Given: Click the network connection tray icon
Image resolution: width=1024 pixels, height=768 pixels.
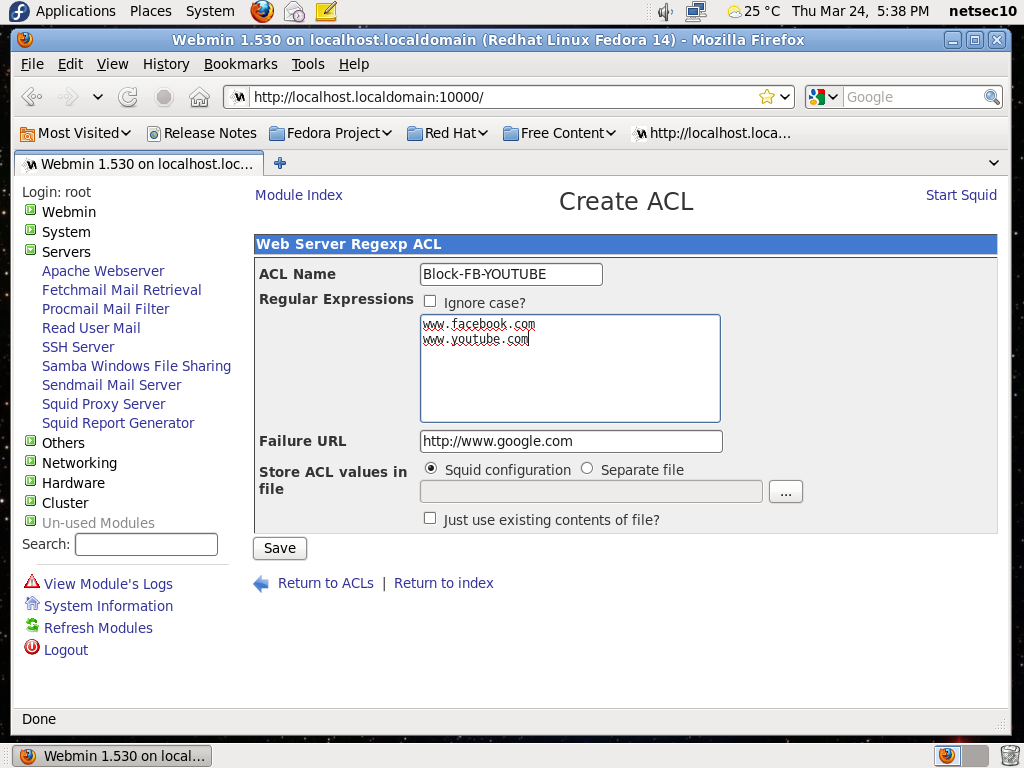Looking at the screenshot, I should [x=696, y=11].
